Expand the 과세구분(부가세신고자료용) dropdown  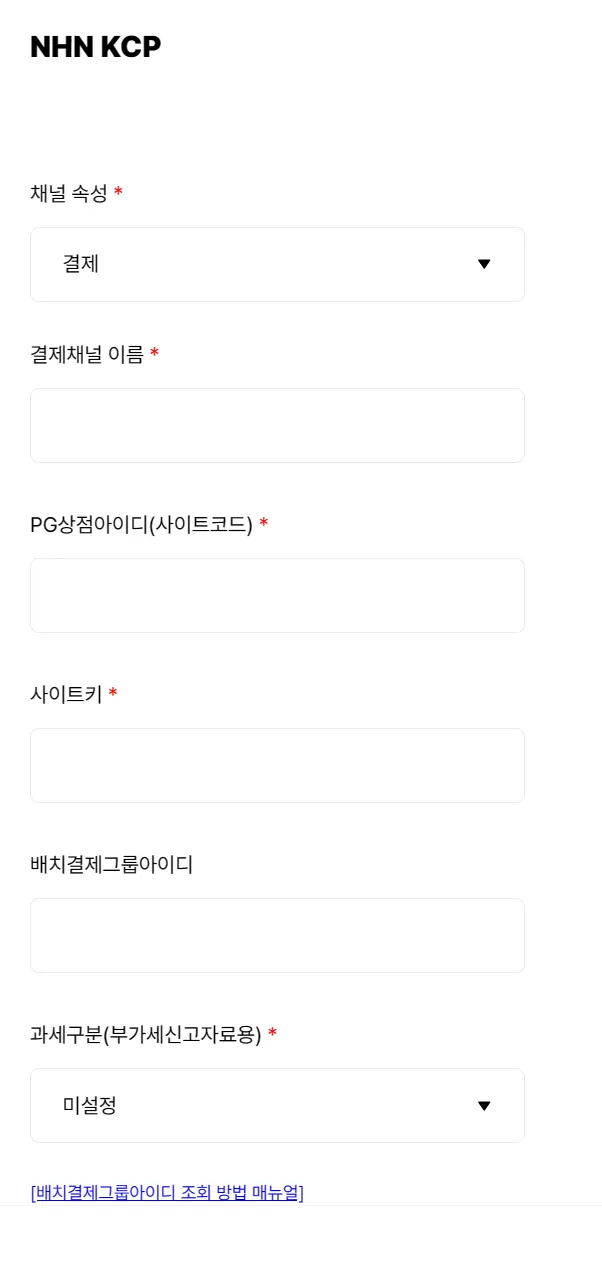click(277, 1105)
